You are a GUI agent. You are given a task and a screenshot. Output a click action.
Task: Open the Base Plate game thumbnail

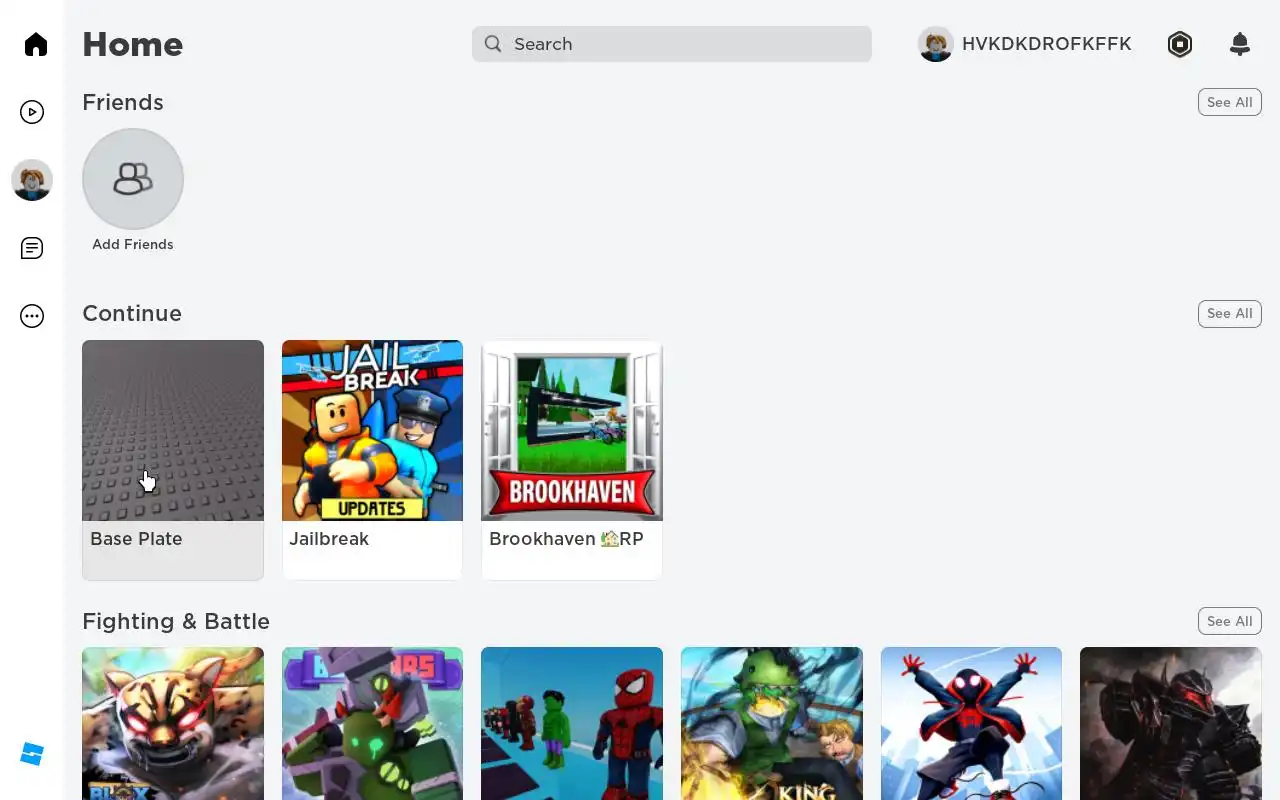[x=173, y=430]
